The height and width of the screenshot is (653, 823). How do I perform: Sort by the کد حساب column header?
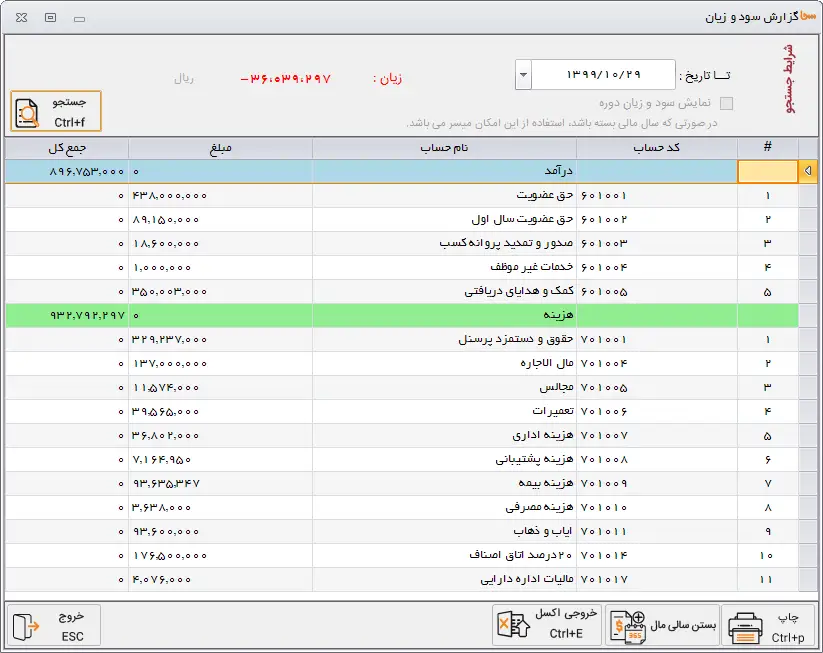coord(656,148)
